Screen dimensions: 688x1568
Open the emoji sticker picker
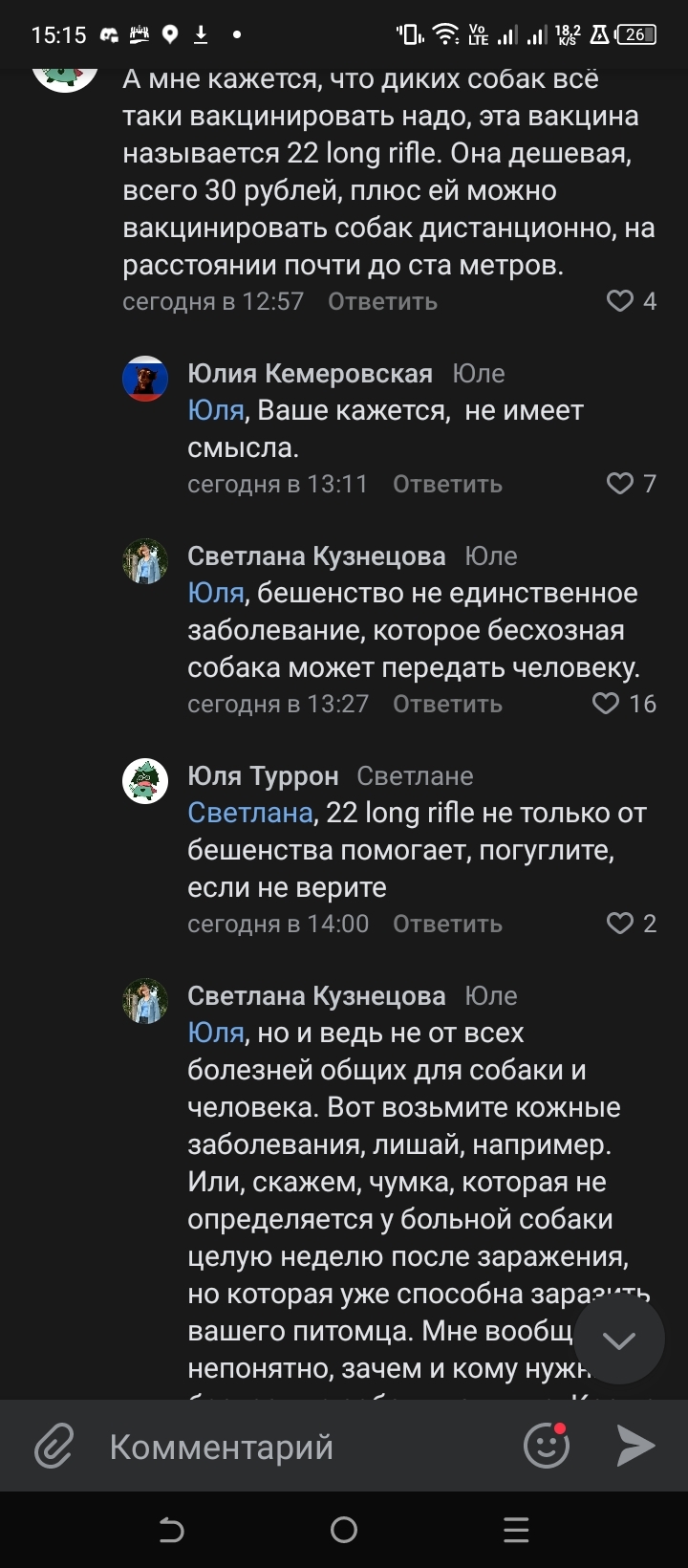click(x=547, y=1446)
